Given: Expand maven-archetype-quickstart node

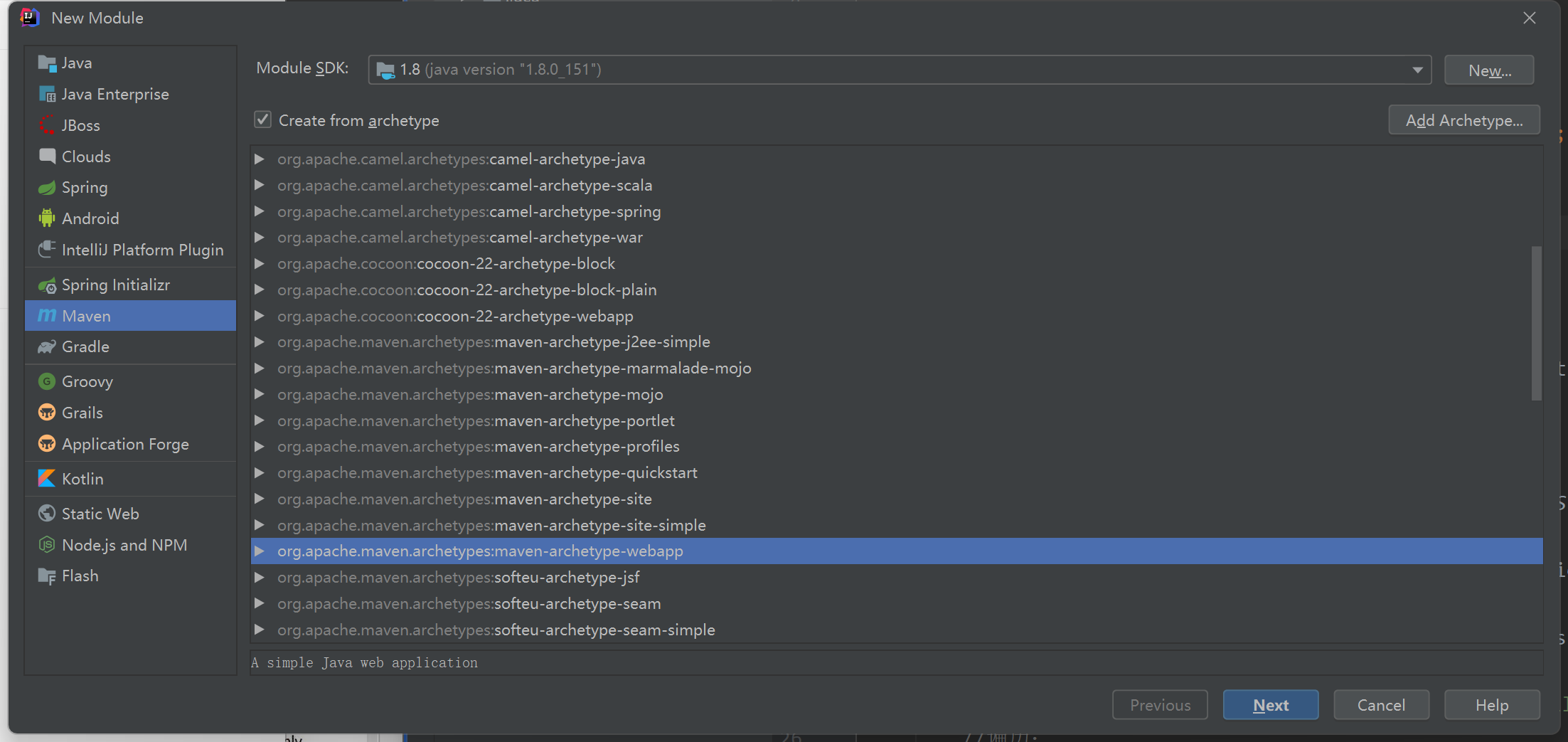Looking at the screenshot, I should click(260, 472).
